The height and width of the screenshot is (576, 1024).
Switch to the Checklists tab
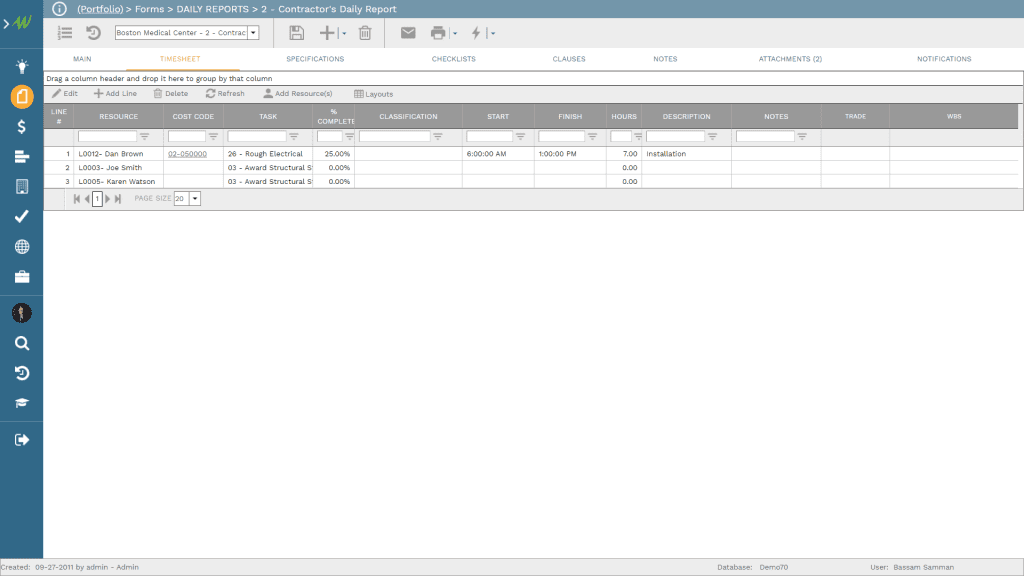[453, 59]
